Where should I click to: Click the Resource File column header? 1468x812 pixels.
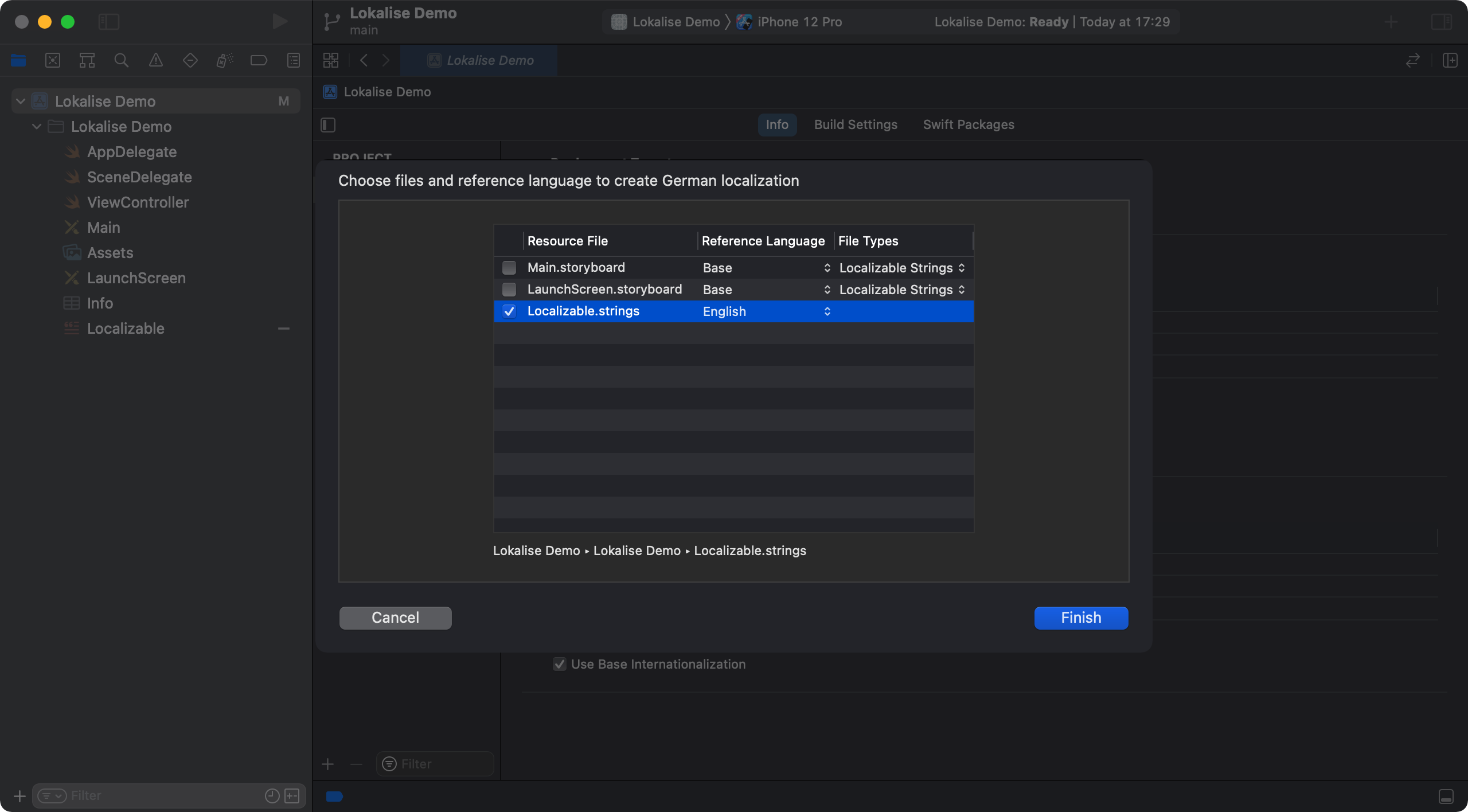[x=610, y=241]
